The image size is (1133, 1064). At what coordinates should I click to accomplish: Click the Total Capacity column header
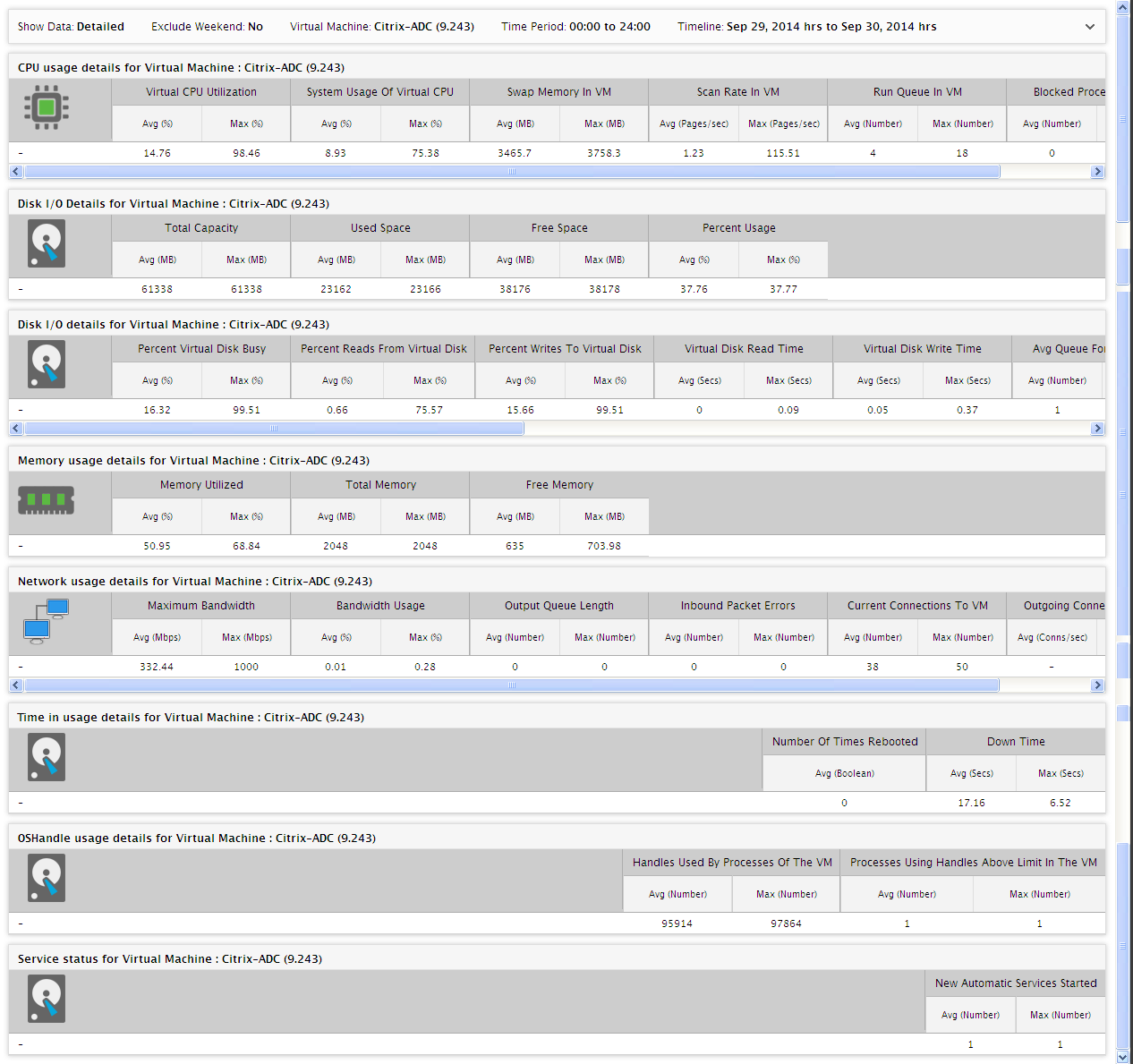(201, 228)
